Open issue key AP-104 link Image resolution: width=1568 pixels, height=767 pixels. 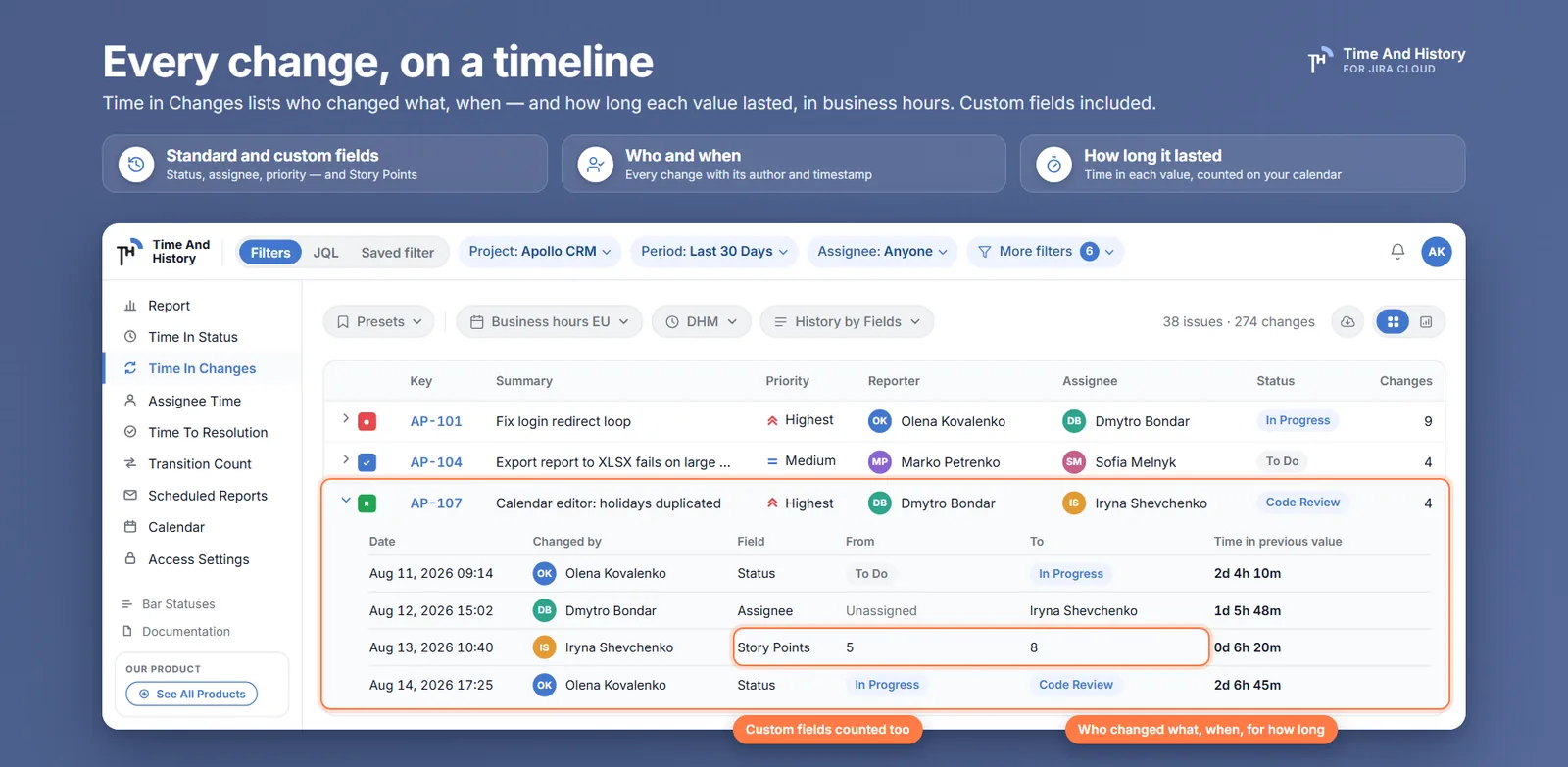[436, 462]
